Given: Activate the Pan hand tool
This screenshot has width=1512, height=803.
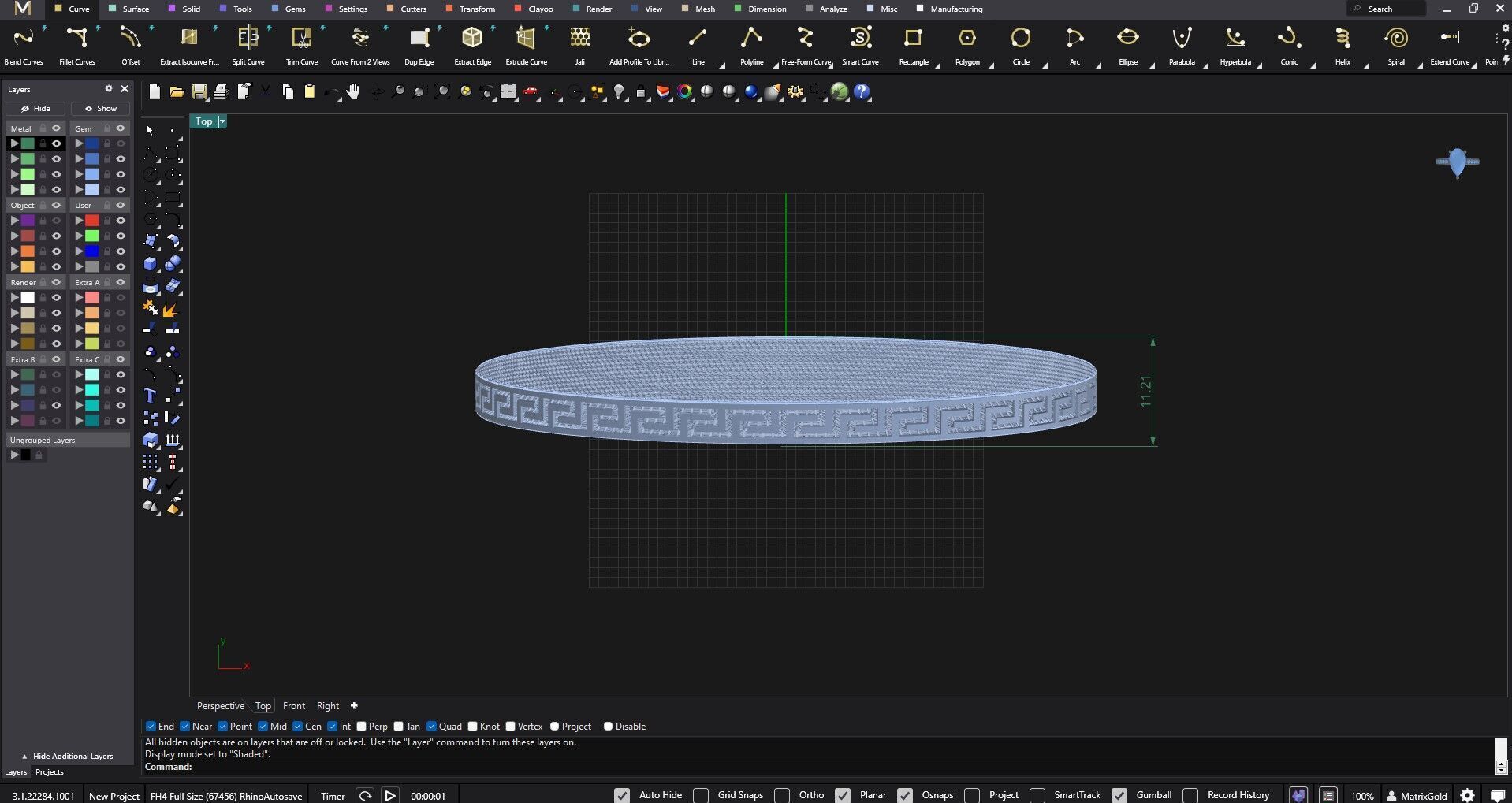Looking at the screenshot, I should (x=353, y=92).
